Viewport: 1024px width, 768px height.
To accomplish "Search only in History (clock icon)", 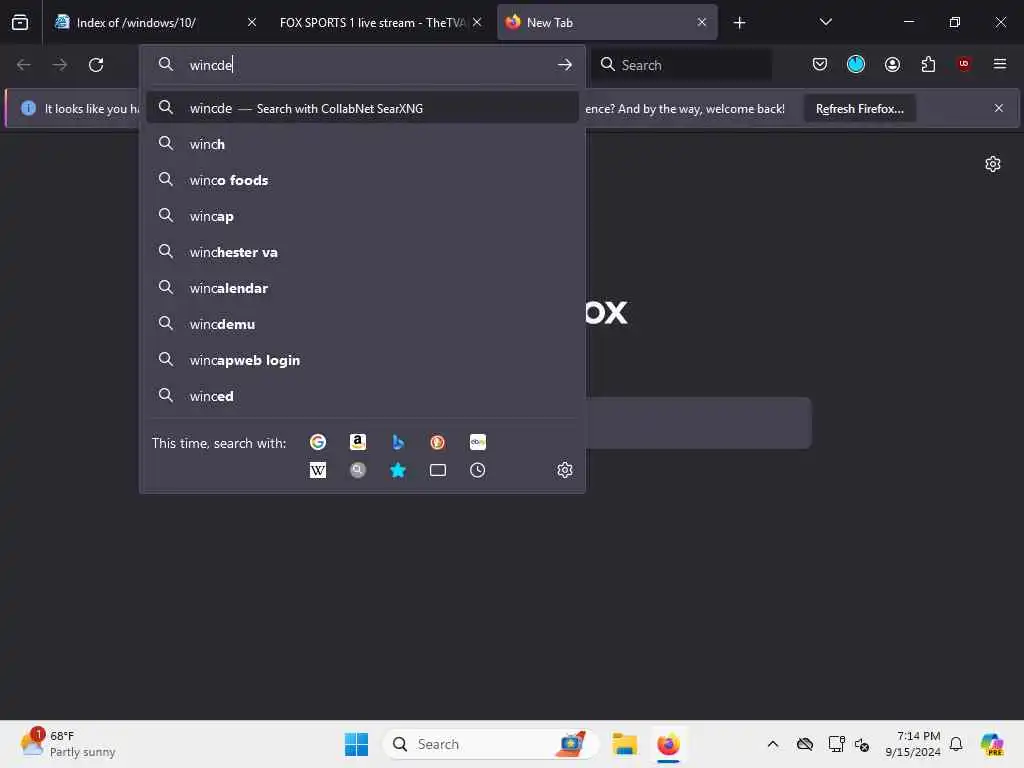I will [x=477, y=470].
